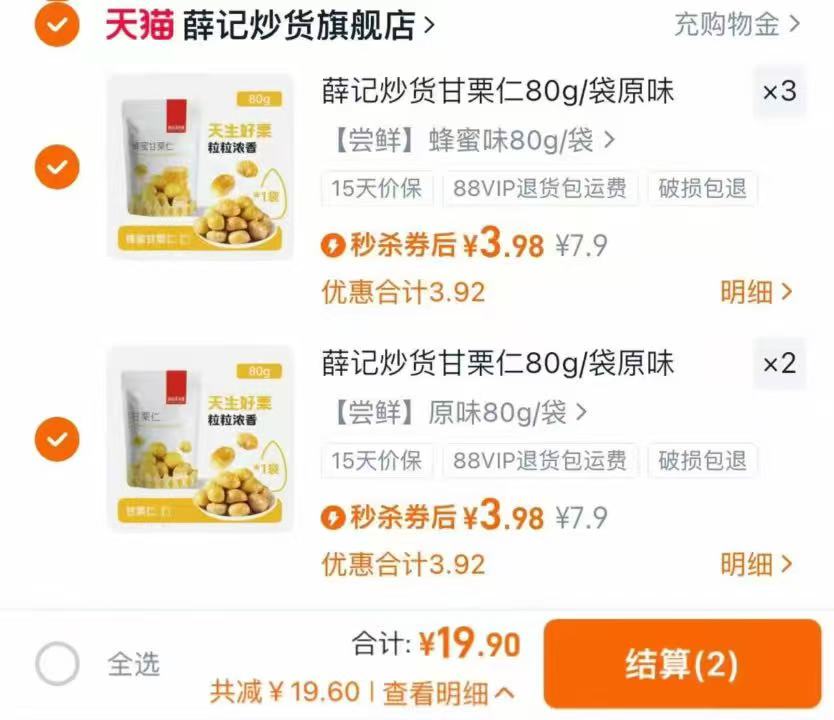
Task: Uncheck the 蜂蜜味 chestnut item checkbox
Action: pos(57,167)
